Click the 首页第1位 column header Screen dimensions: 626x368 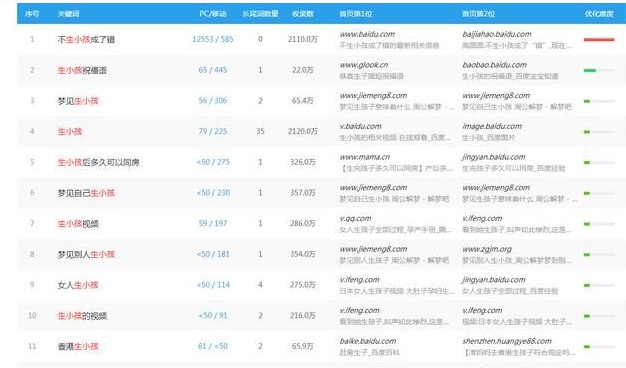[356, 14]
